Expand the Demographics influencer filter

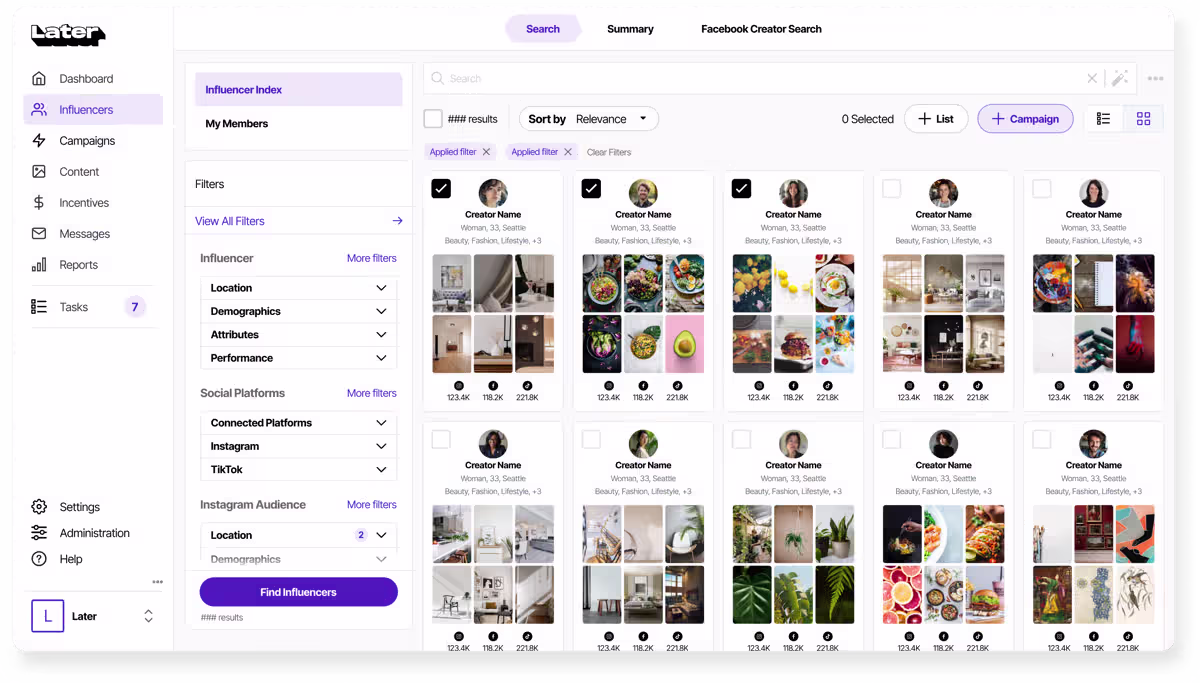298,311
